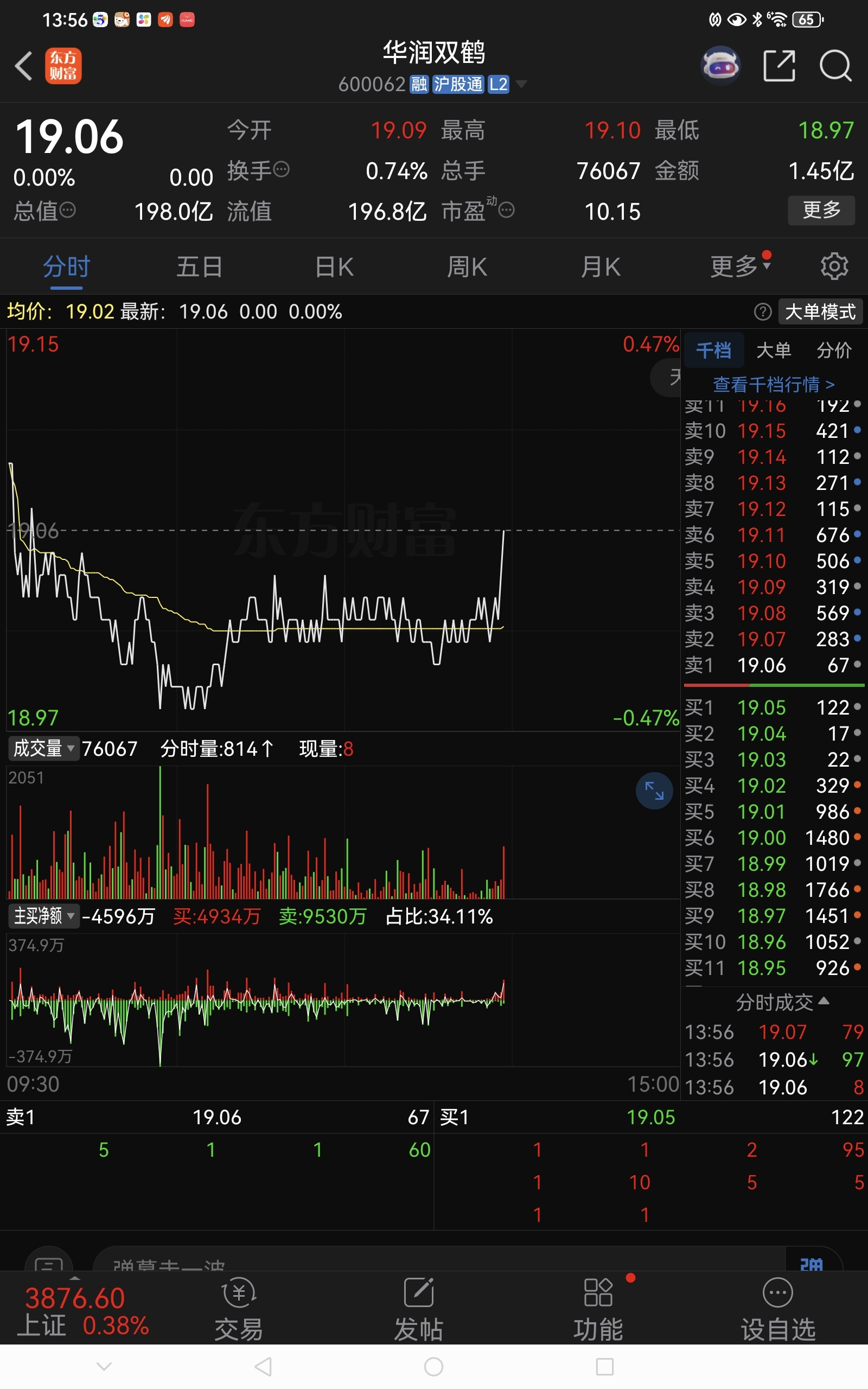Screen dimensions: 868x1389
Task: Tap the battery indicator in status bar
Action: (x=808, y=20)
